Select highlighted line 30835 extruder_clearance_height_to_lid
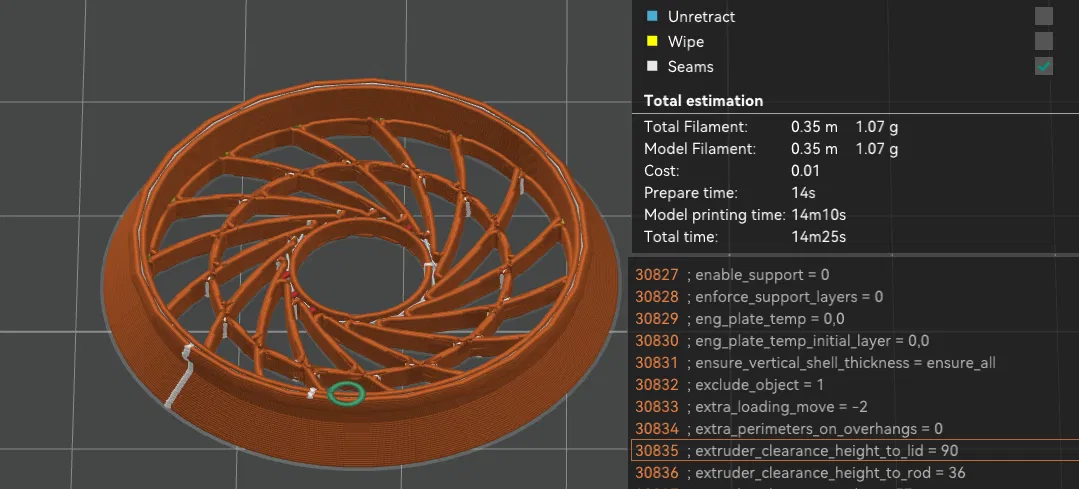Screen dimensions: 1079x489 (855, 450)
